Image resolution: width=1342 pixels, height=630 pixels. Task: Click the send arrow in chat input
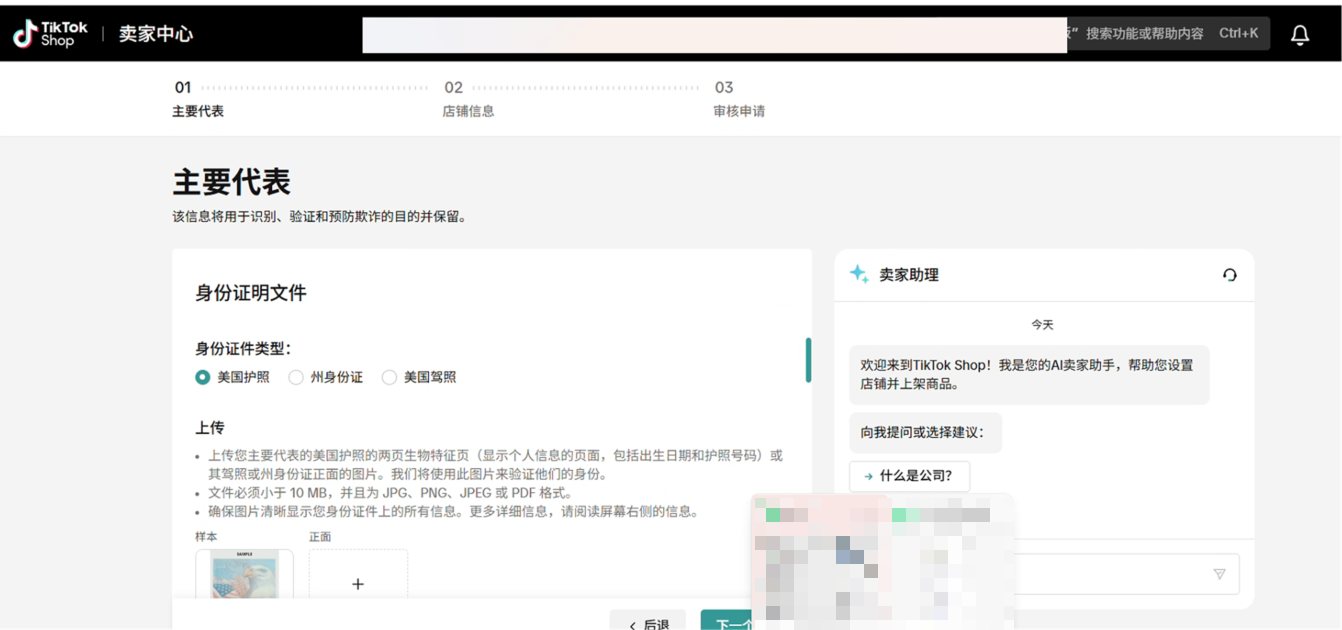pos(1218,574)
